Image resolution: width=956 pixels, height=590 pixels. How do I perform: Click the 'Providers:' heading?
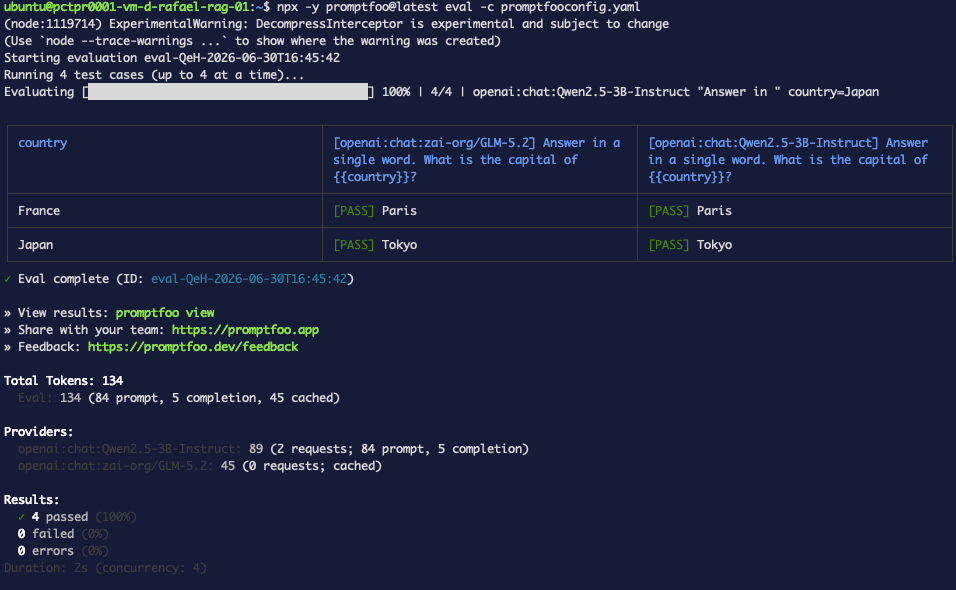pos(38,432)
